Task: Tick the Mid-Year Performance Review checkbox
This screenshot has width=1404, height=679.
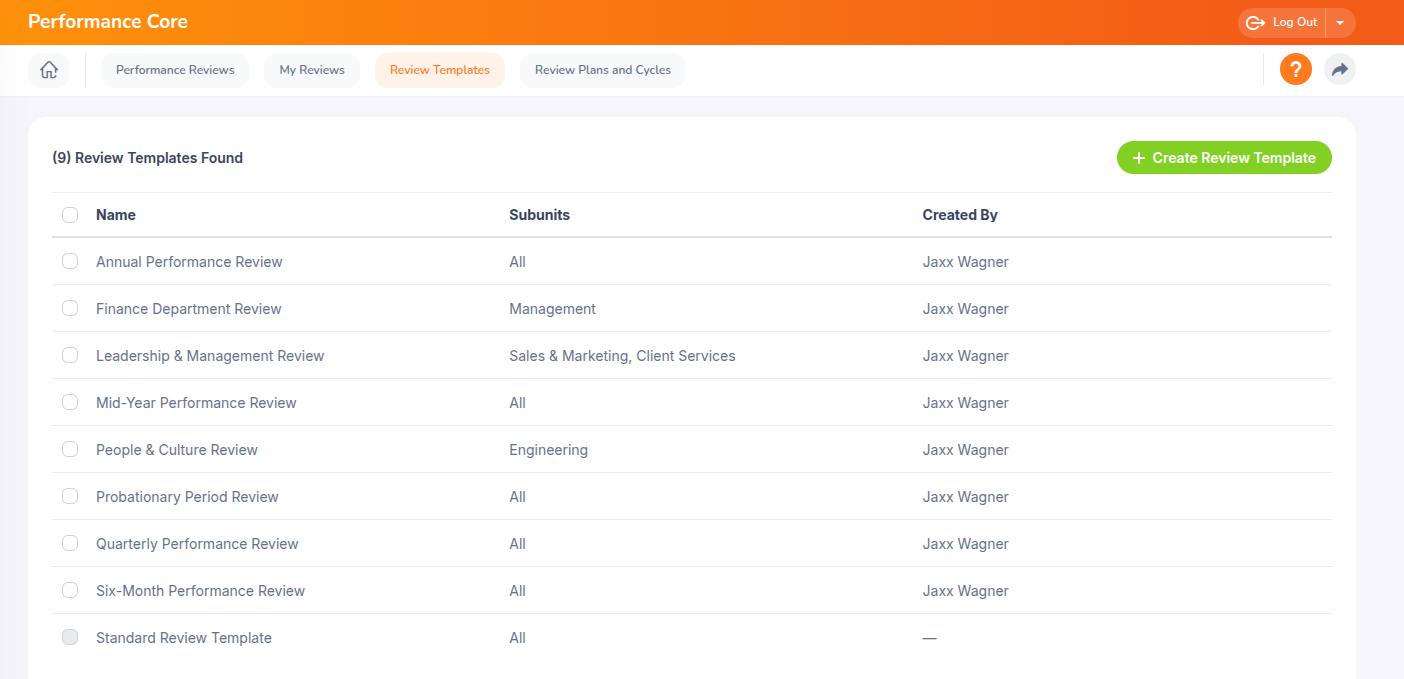Action: 70,402
